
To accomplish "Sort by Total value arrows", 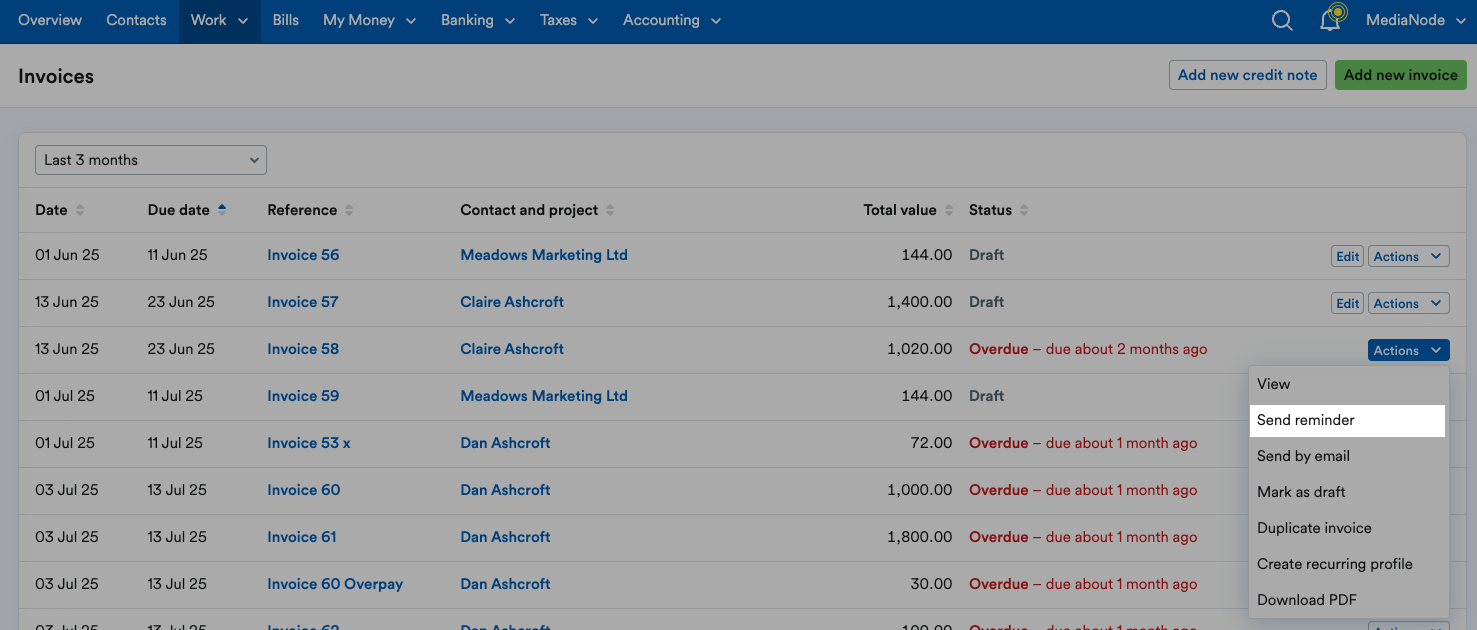I will [x=949, y=210].
